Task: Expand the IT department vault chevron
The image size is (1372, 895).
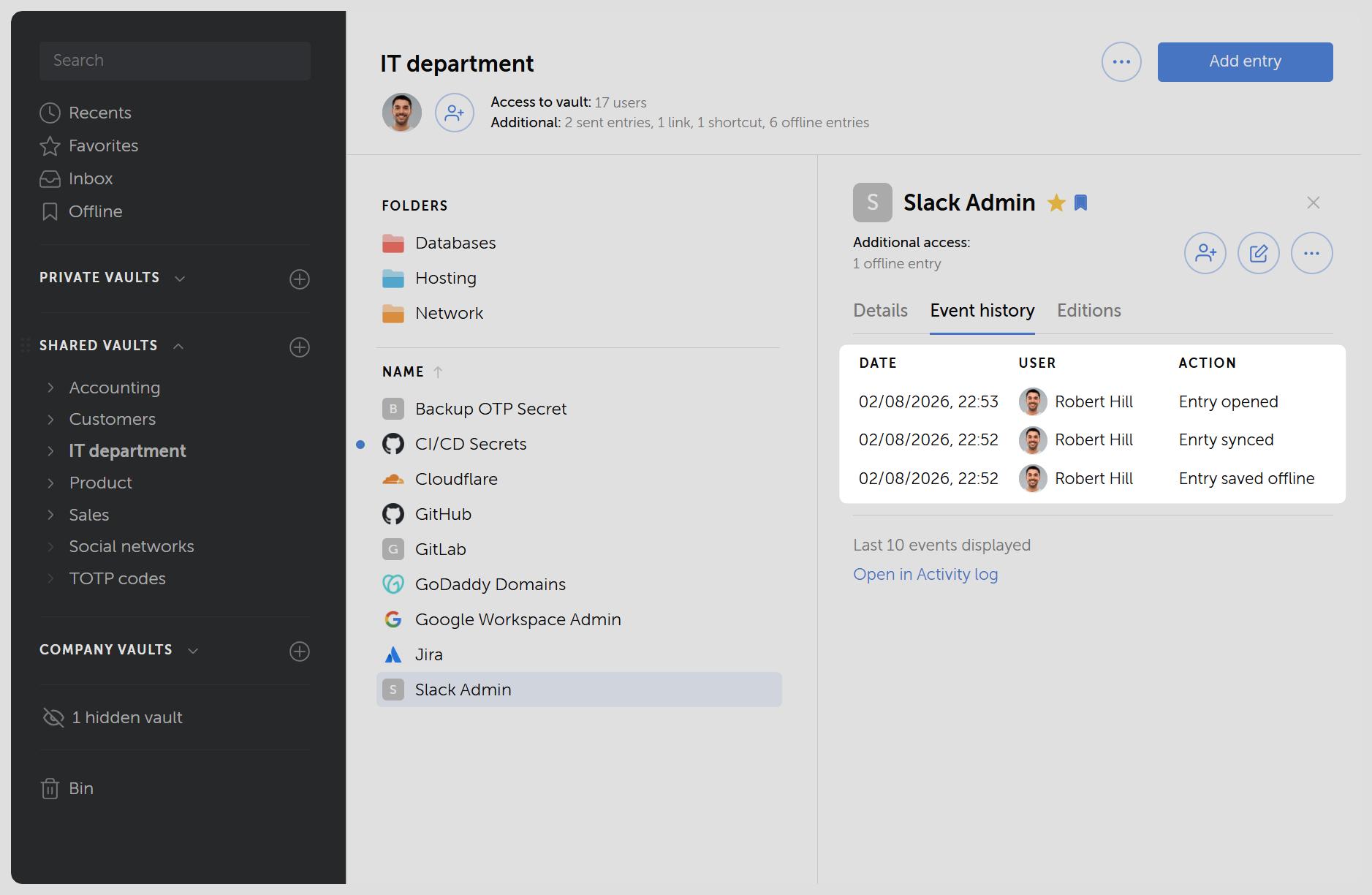Action: click(50, 451)
